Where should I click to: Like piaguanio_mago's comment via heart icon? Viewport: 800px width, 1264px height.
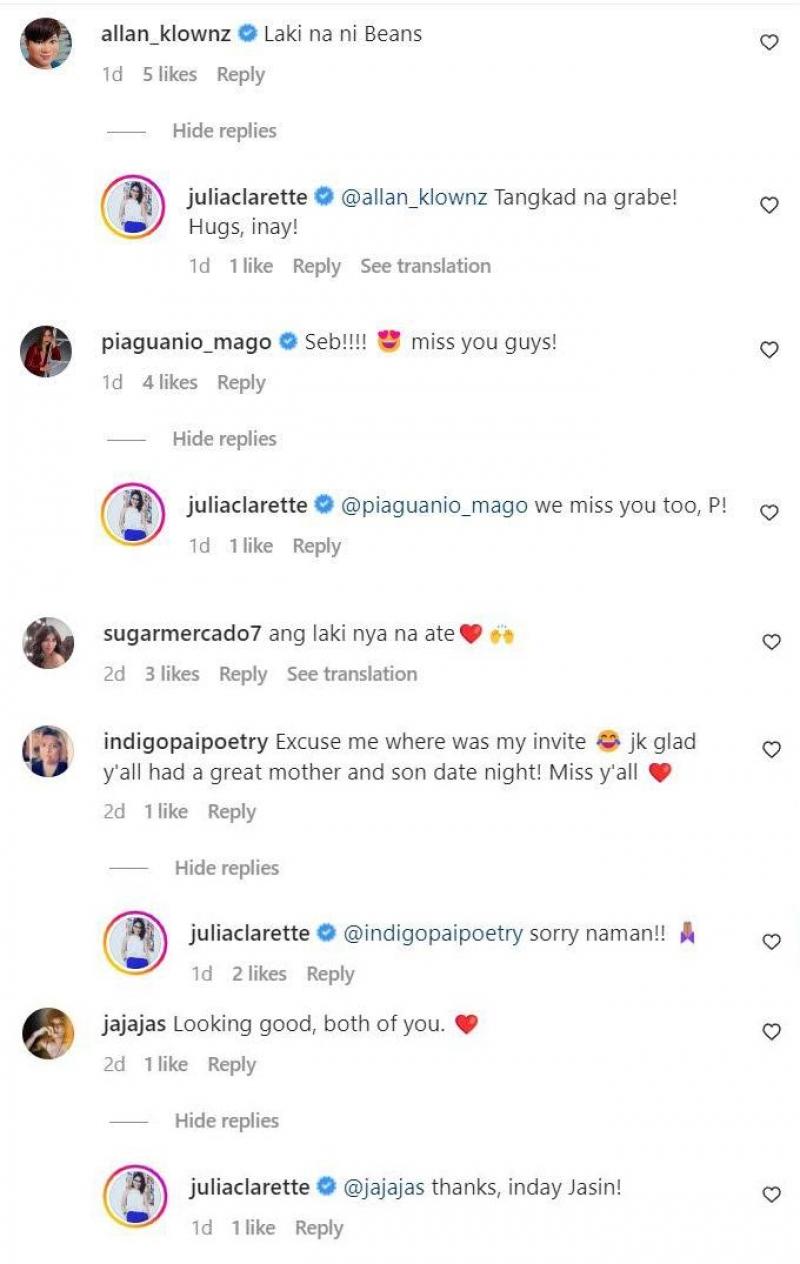[768, 348]
